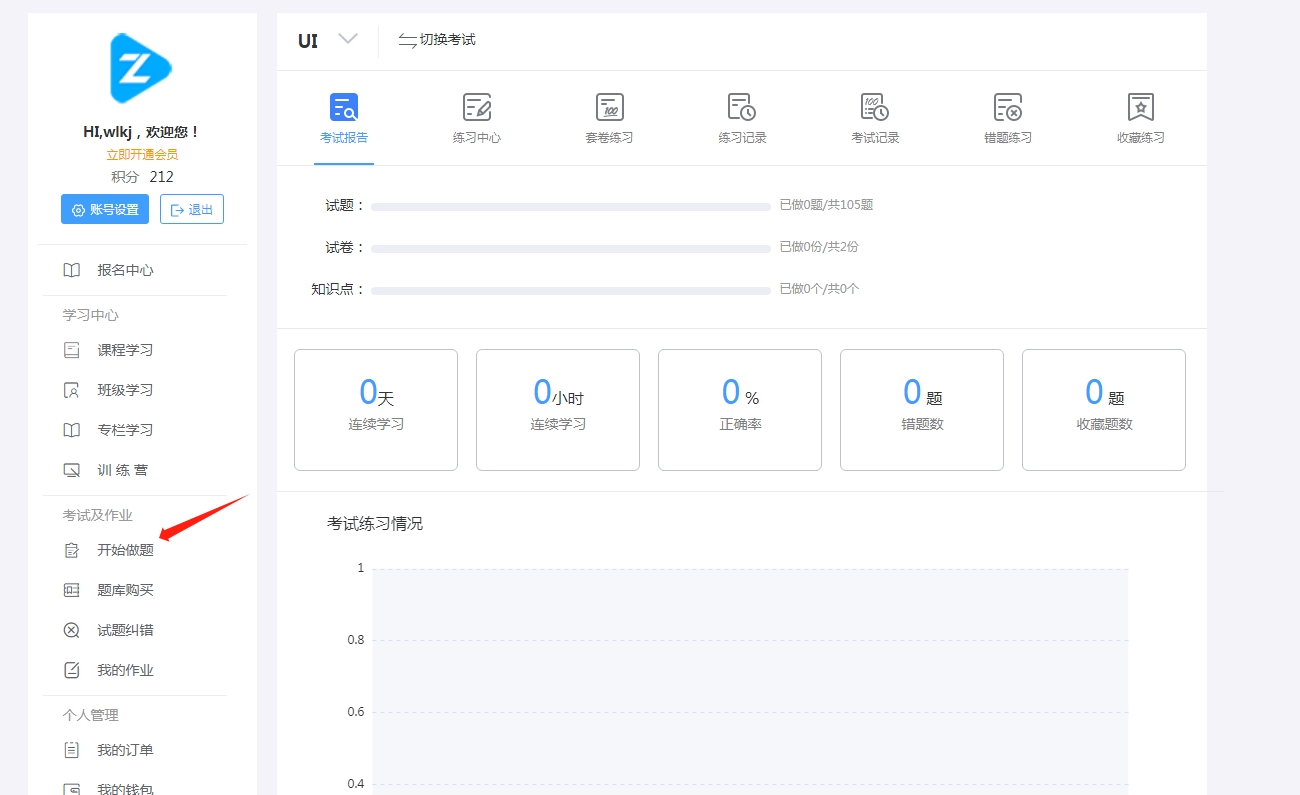This screenshot has width=1300, height=795.
Task: Open the 考试报告 tab icon
Action: (344, 107)
